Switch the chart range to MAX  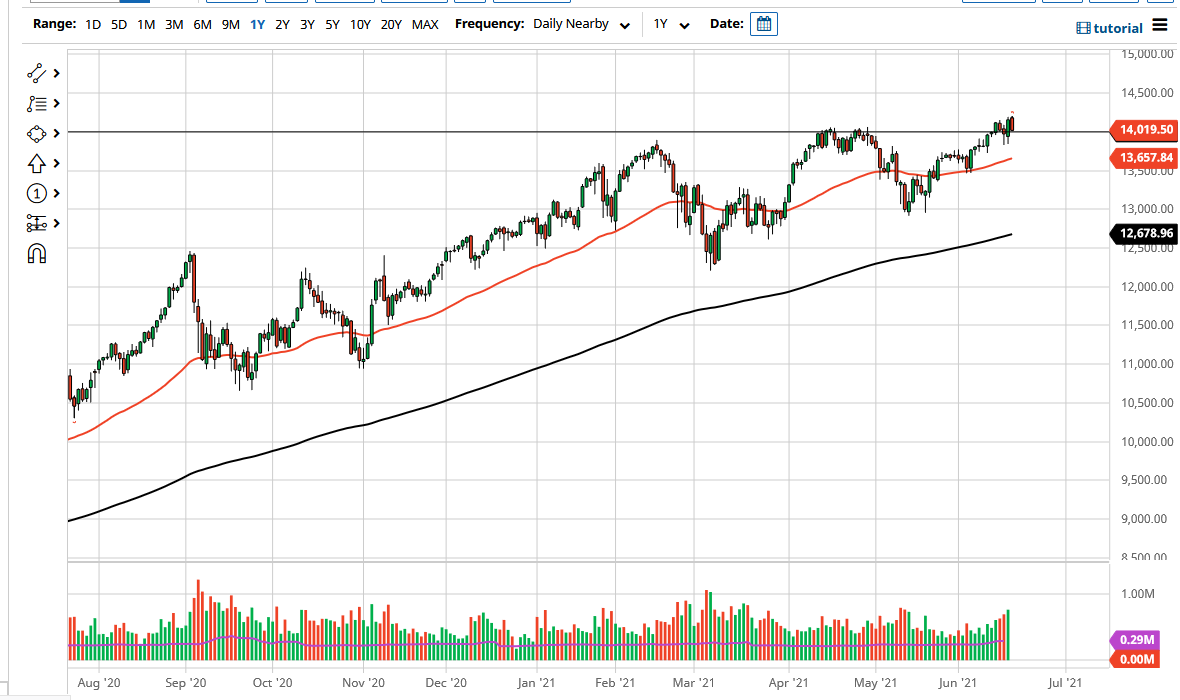(424, 24)
